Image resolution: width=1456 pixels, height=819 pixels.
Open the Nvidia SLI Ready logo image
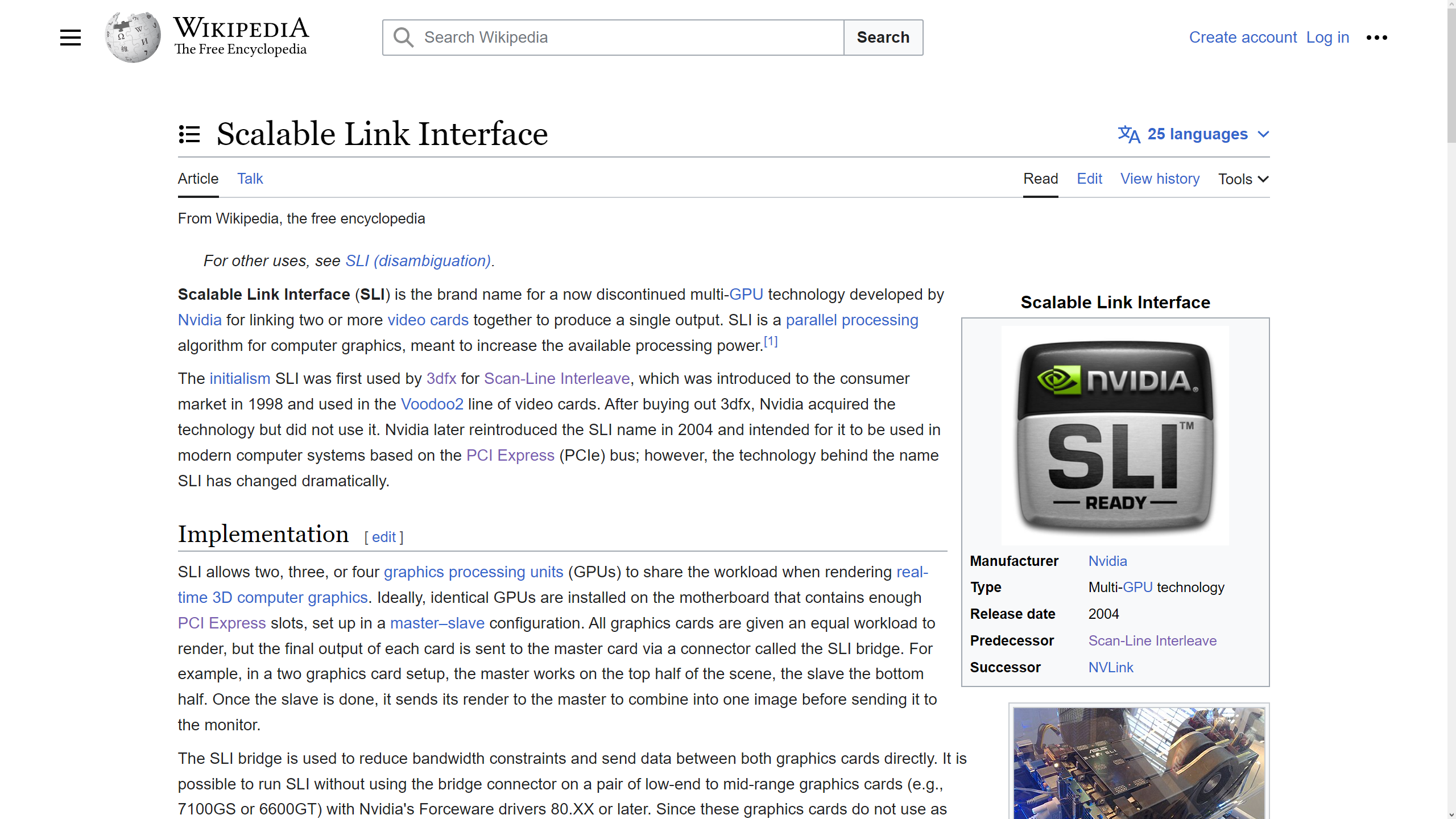coord(1115,436)
